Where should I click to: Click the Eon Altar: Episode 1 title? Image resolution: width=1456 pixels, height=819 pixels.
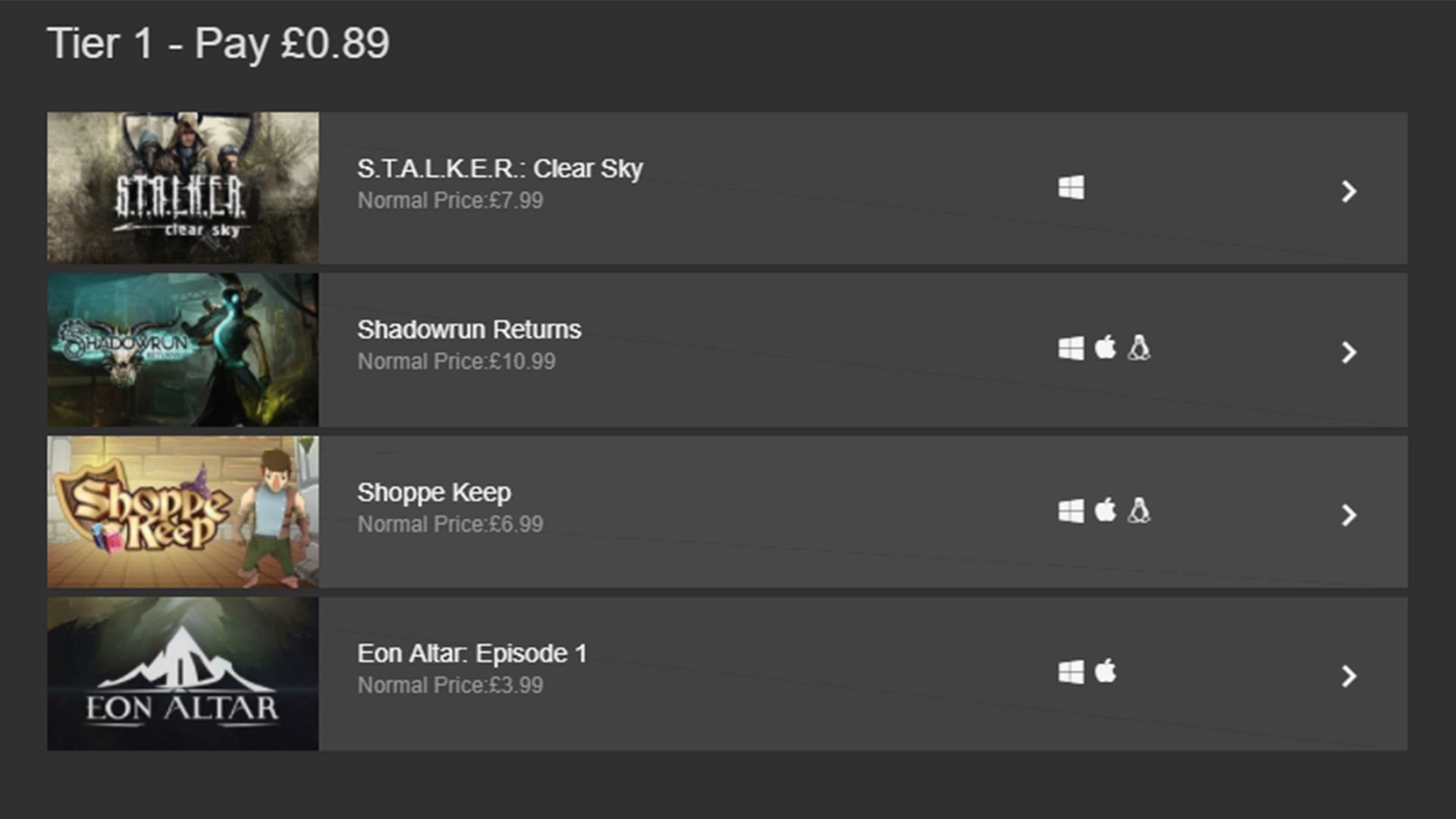tap(472, 654)
